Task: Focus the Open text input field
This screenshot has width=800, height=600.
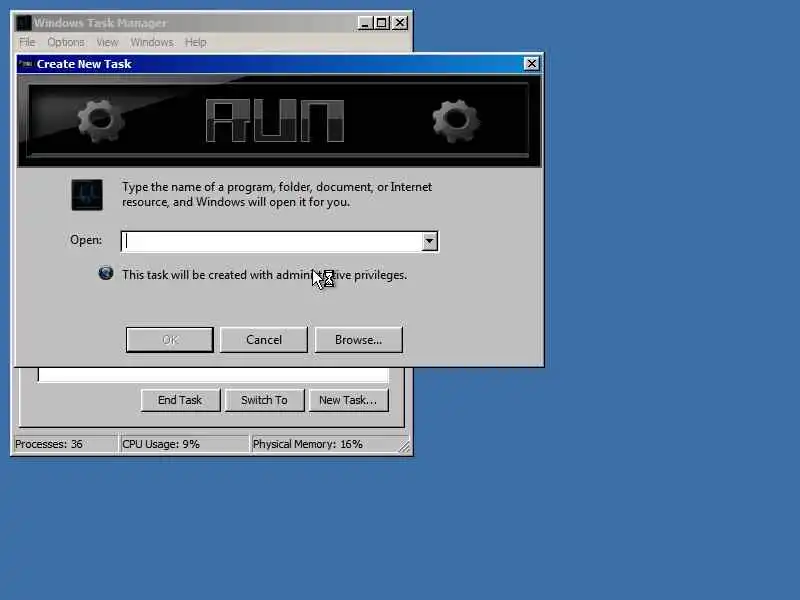Action: click(x=272, y=241)
